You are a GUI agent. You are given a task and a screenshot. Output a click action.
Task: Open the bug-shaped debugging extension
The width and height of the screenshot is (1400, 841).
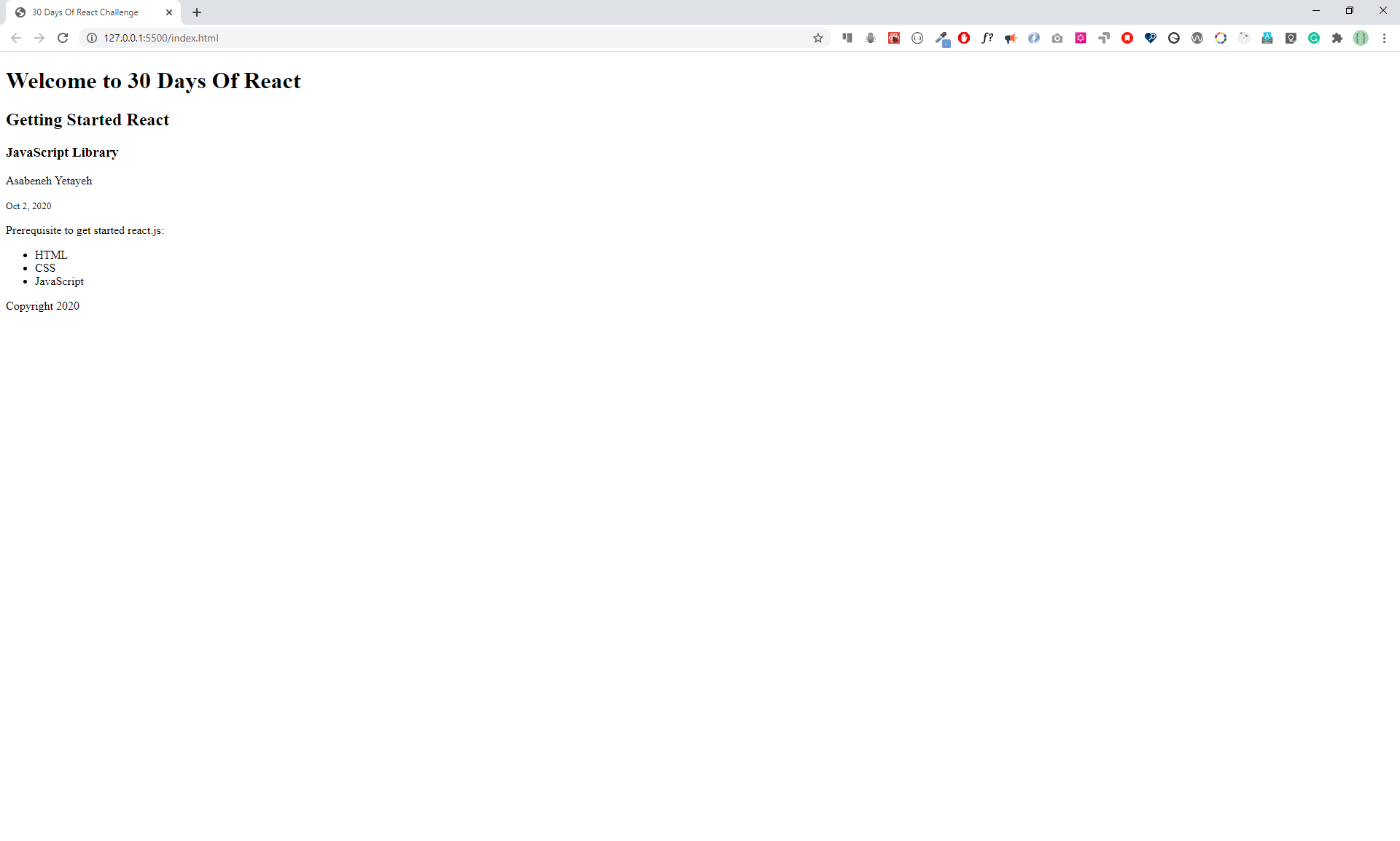tap(870, 38)
